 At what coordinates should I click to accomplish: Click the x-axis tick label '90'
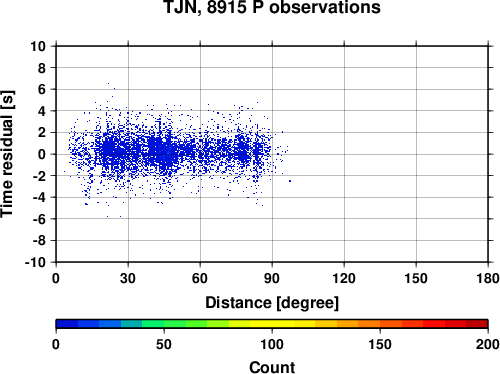(x=272, y=278)
